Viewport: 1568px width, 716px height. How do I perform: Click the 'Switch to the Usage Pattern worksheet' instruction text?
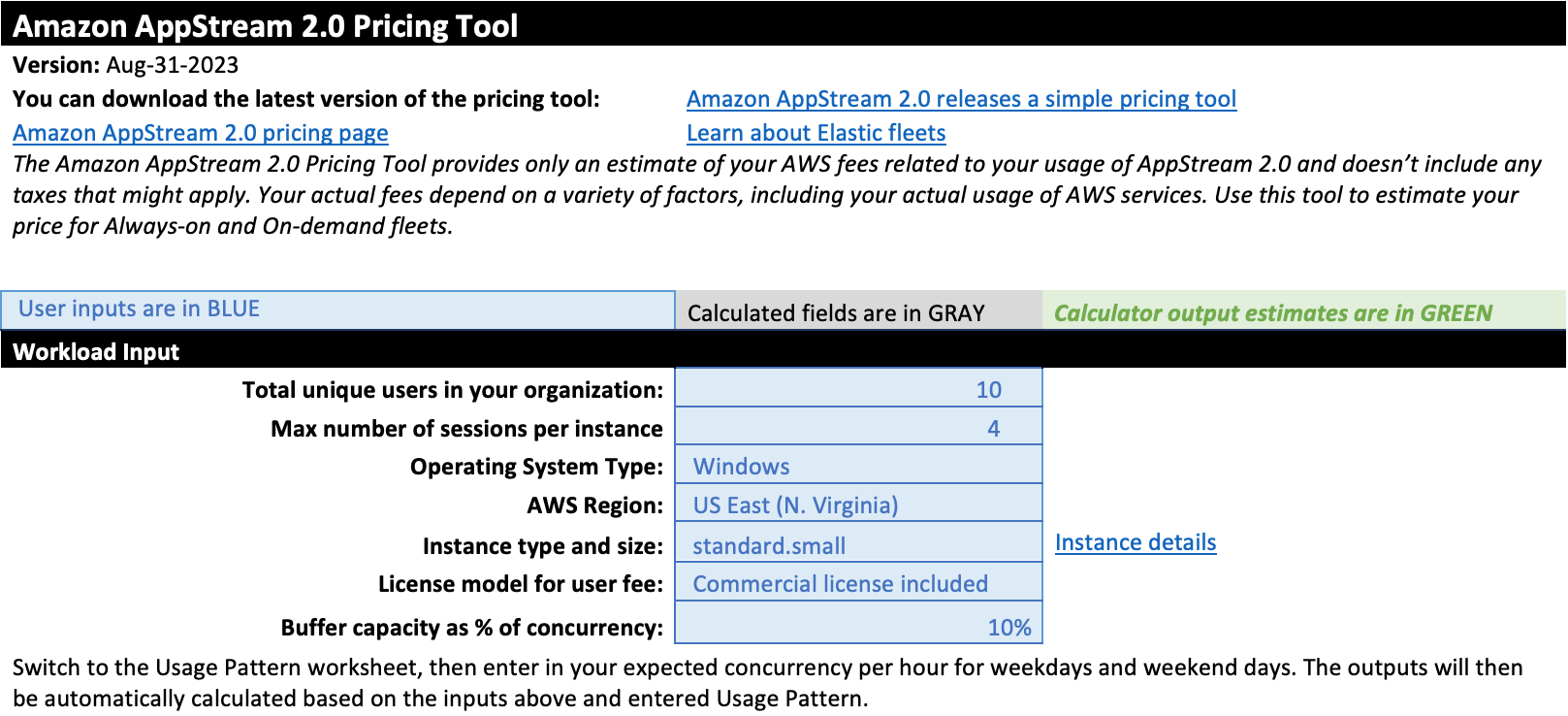click(x=768, y=683)
